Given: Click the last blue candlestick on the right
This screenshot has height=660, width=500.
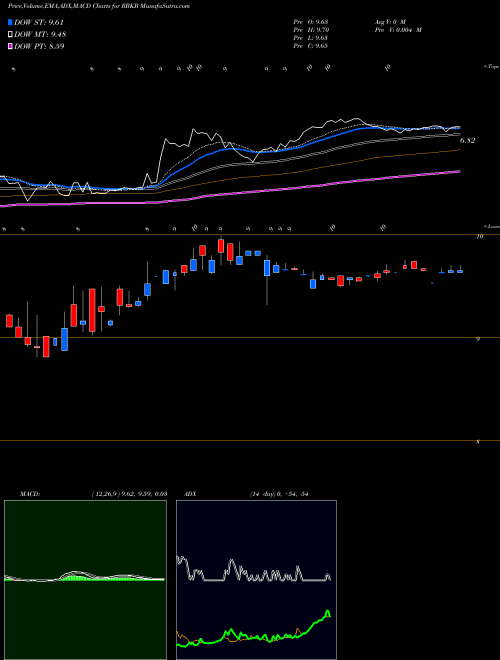Looking at the screenshot, I should [460, 271].
